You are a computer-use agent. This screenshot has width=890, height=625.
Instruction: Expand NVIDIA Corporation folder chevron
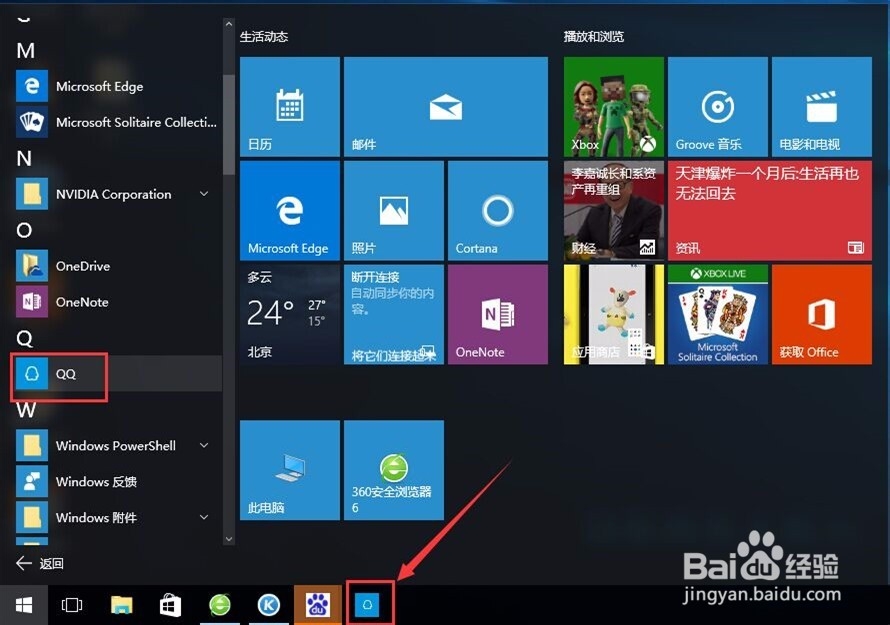[x=204, y=194]
